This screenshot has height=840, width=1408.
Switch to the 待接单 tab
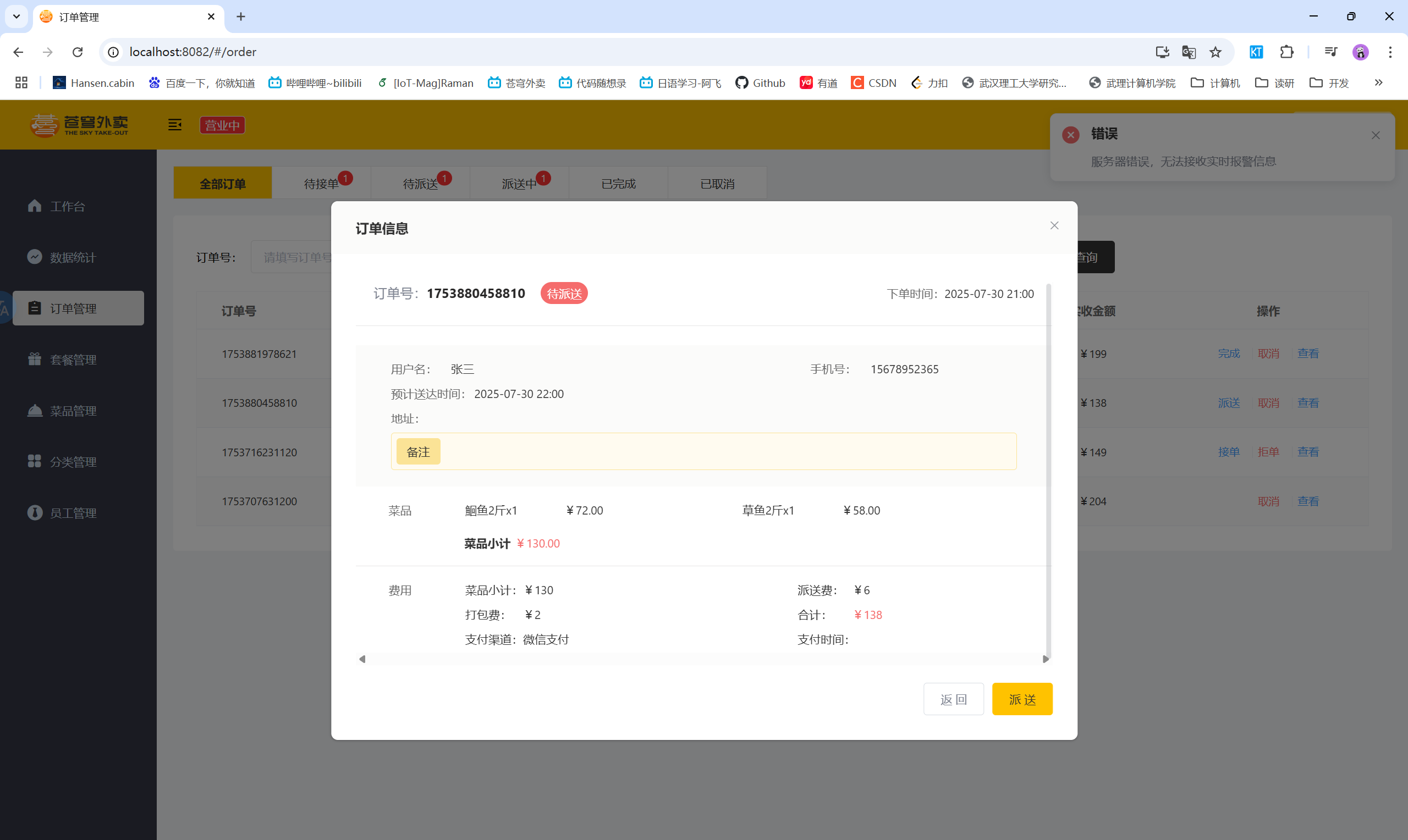click(321, 184)
